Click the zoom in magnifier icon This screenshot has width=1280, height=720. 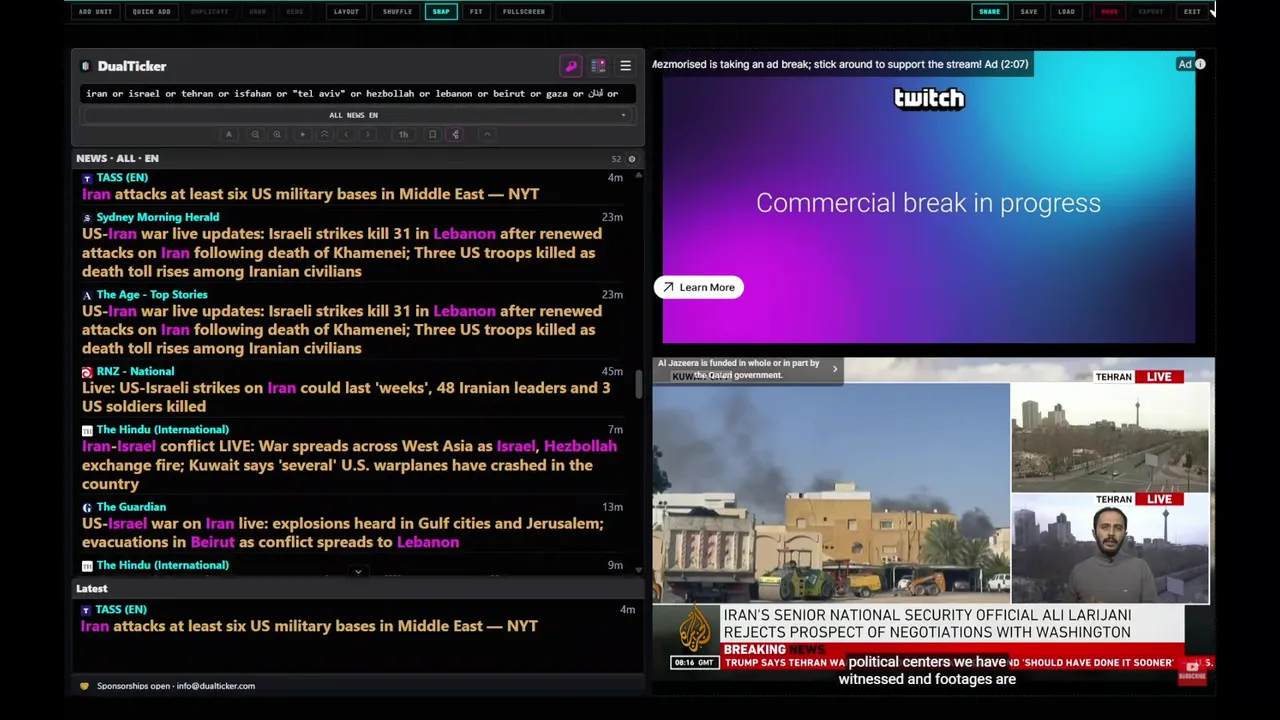tap(277, 134)
